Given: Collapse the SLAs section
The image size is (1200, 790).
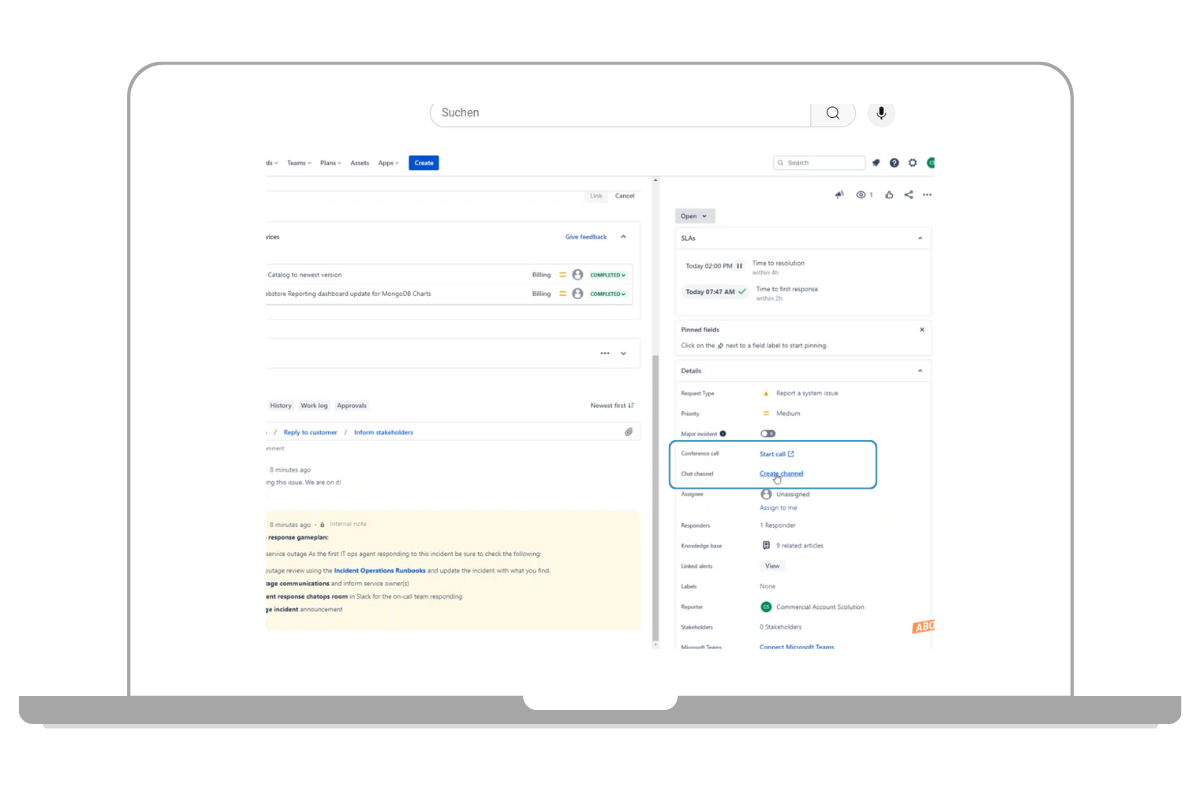Looking at the screenshot, I should click(x=921, y=238).
